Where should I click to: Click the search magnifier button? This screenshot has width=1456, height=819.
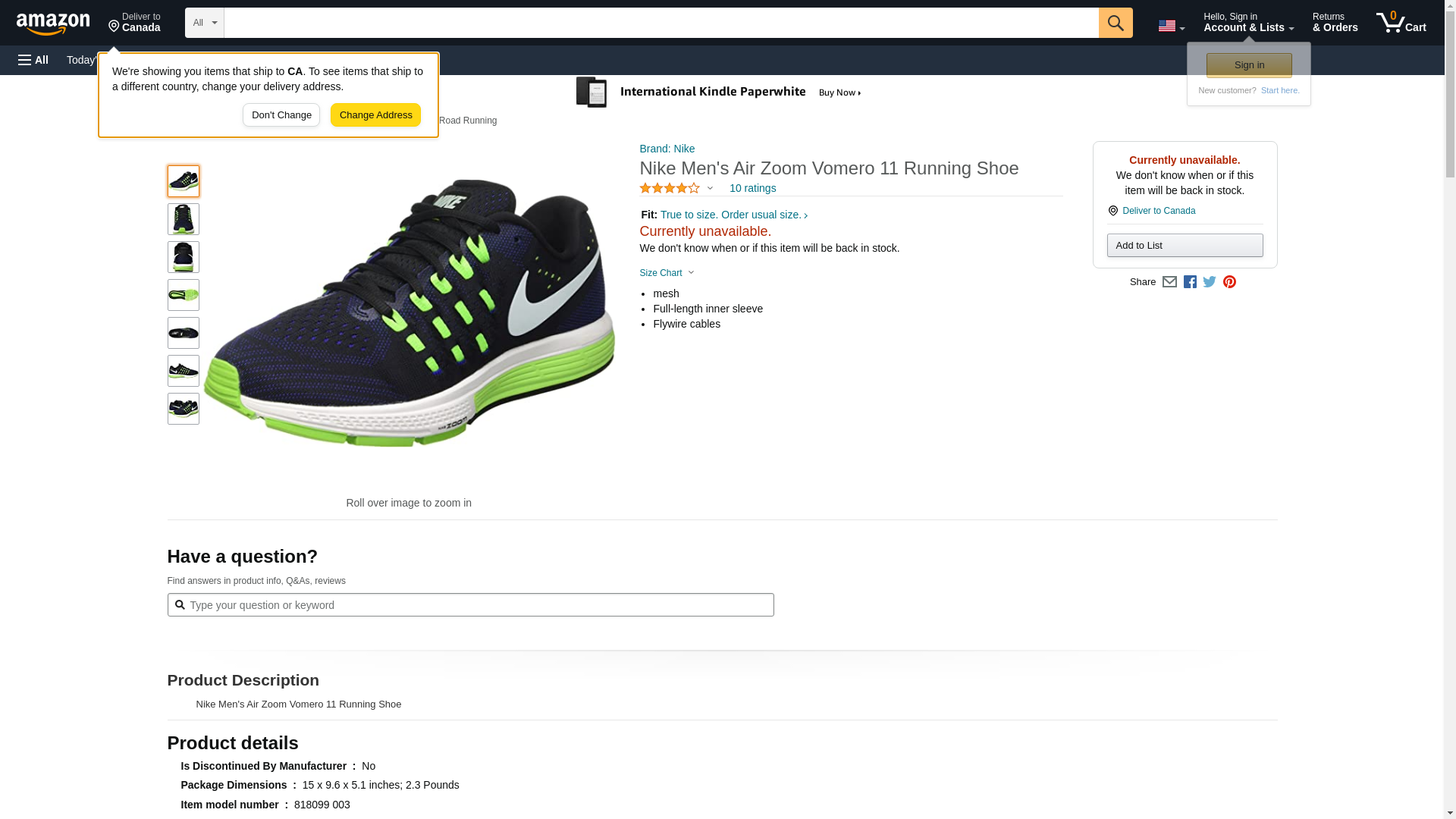[x=1115, y=23]
